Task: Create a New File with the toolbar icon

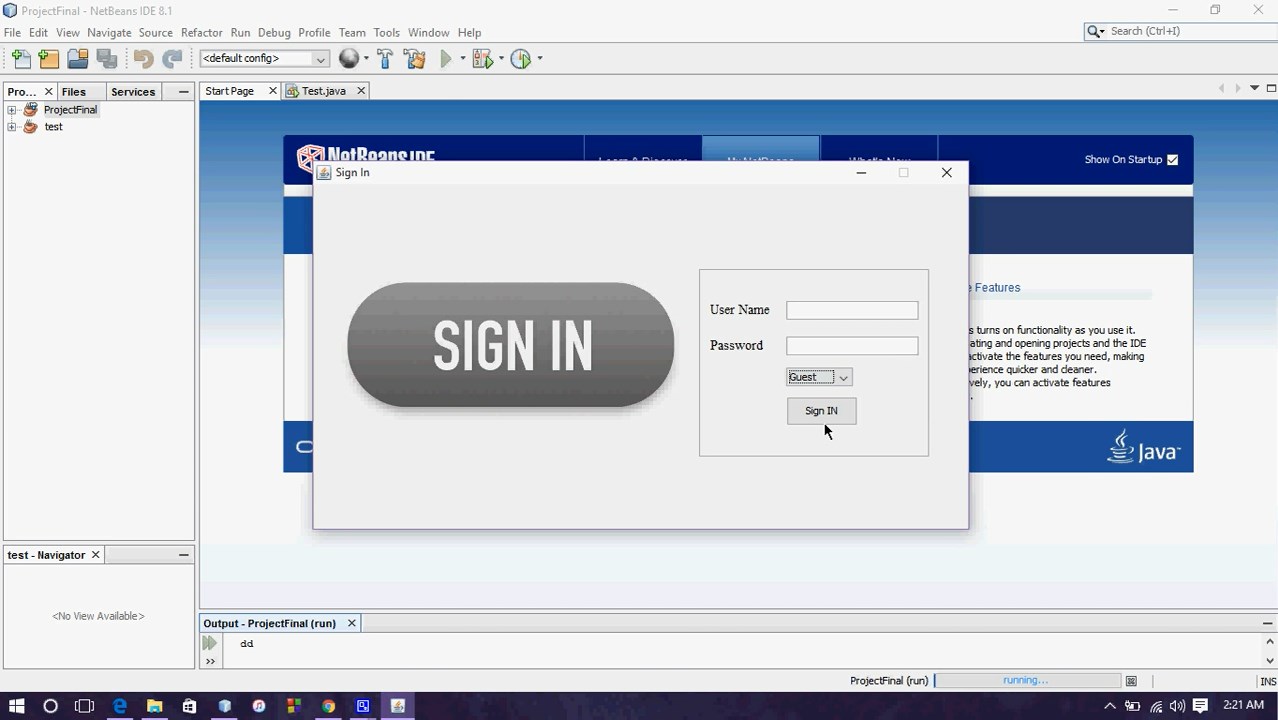Action: (20, 59)
